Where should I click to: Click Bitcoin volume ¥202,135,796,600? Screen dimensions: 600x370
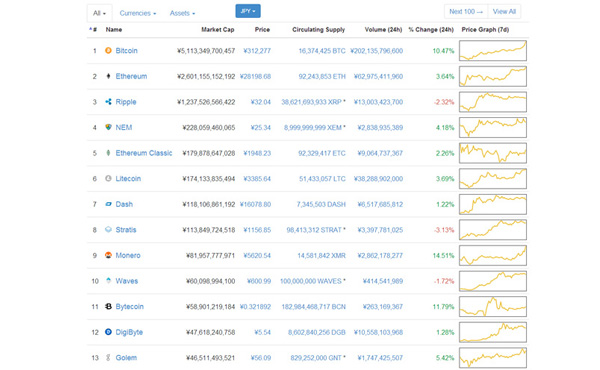coord(377,51)
